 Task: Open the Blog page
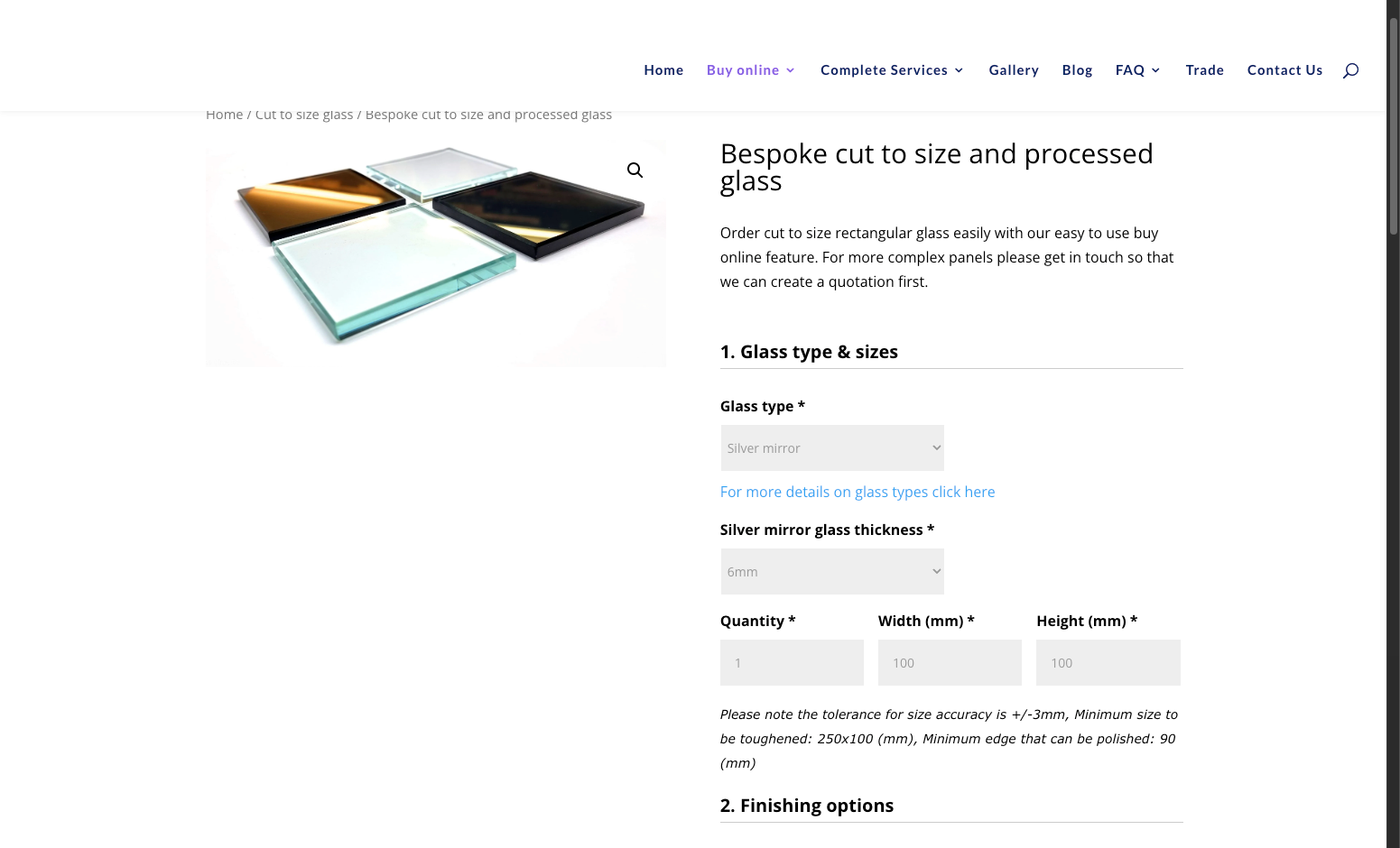(1077, 70)
